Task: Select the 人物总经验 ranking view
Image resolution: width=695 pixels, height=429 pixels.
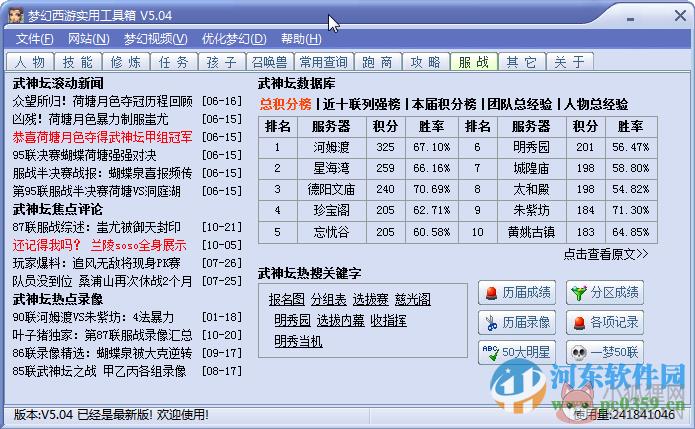Action: tap(596, 104)
